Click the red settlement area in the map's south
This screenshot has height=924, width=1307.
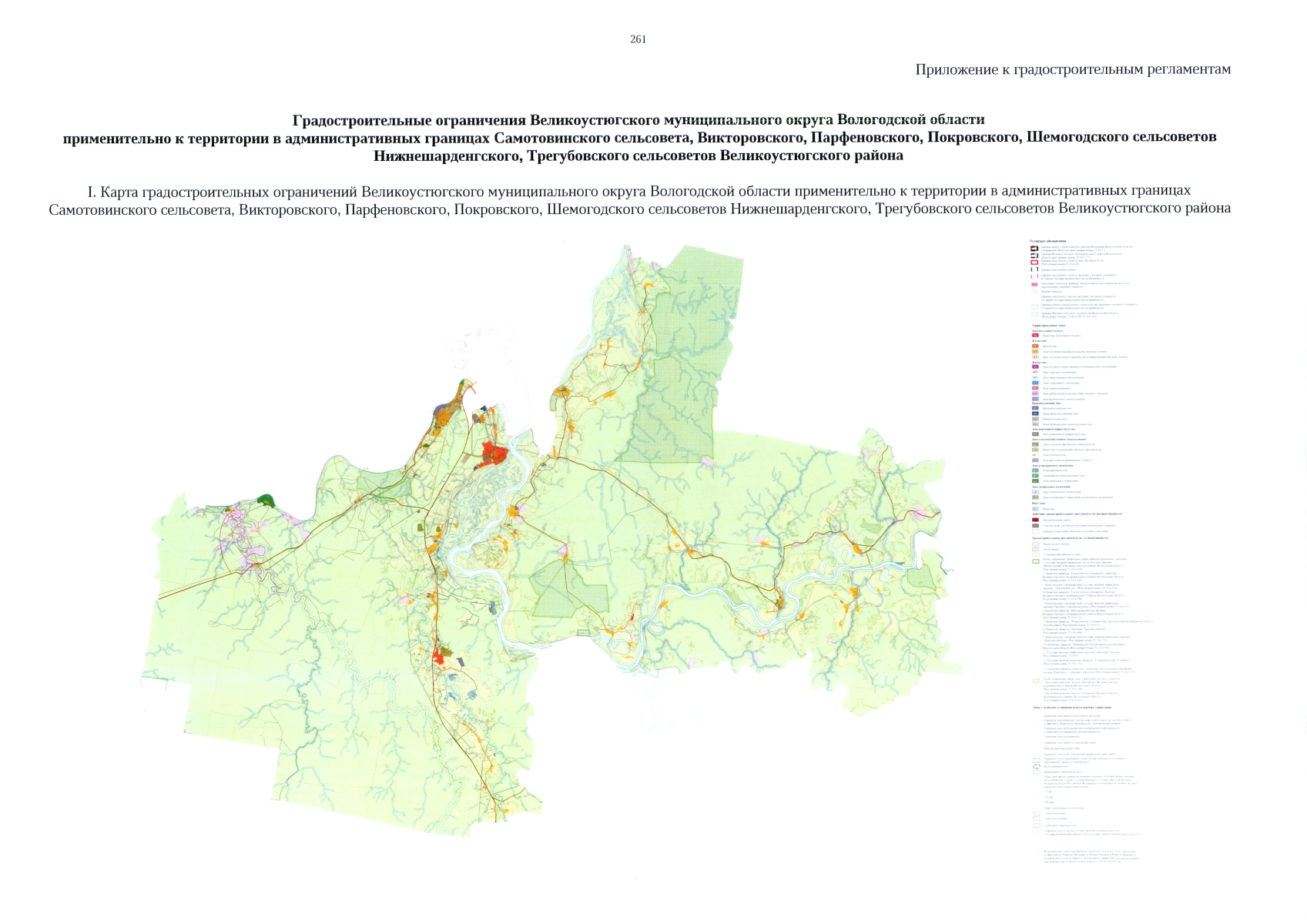coord(441,656)
